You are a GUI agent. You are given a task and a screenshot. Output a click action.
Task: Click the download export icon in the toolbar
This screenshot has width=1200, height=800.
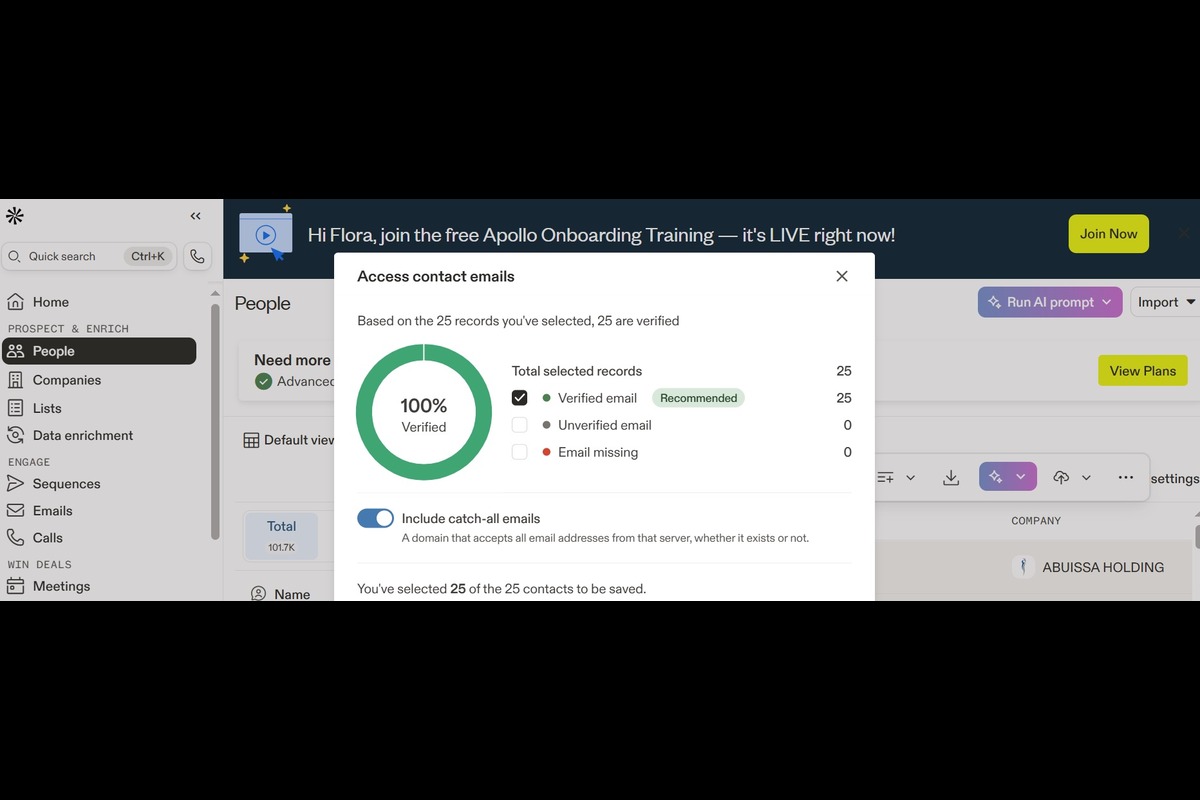(x=951, y=478)
